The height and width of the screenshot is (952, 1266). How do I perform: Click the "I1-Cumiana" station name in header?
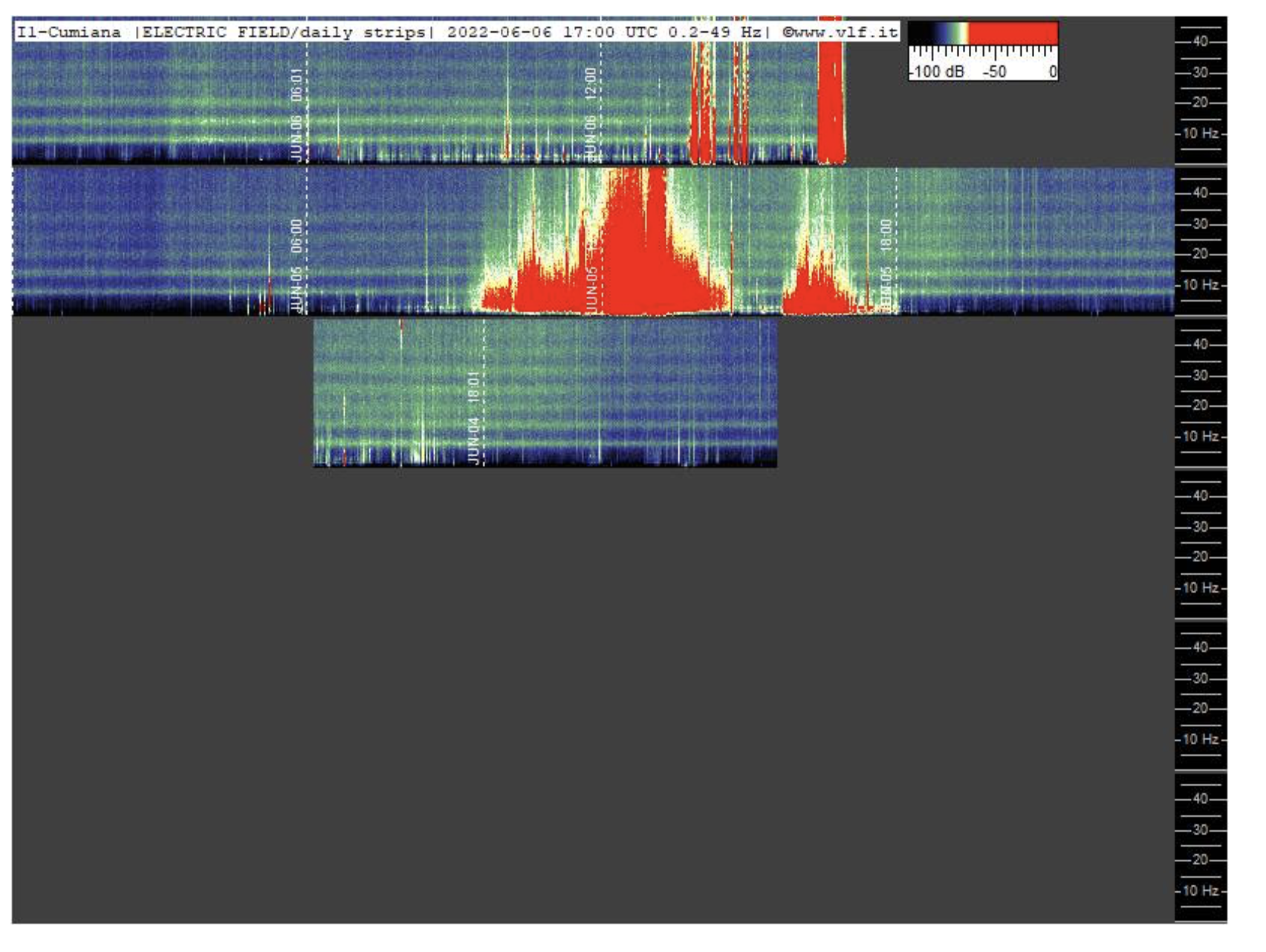[69, 32]
